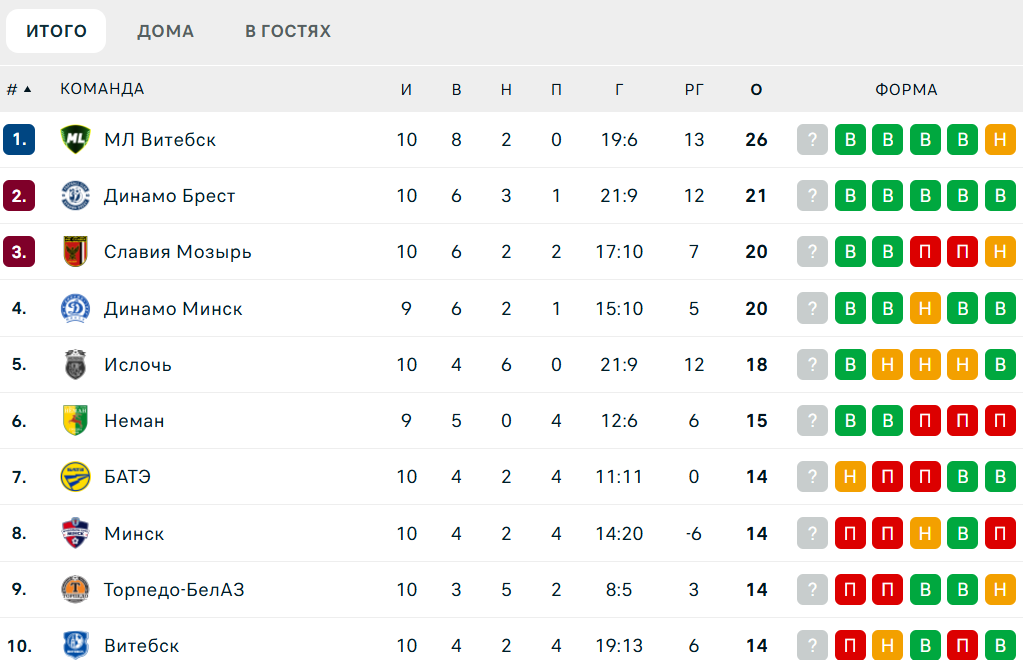Switch to the В ГОСТЯХ tab
Image resolution: width=1023 pixels, height=662 pixels.
288,31
